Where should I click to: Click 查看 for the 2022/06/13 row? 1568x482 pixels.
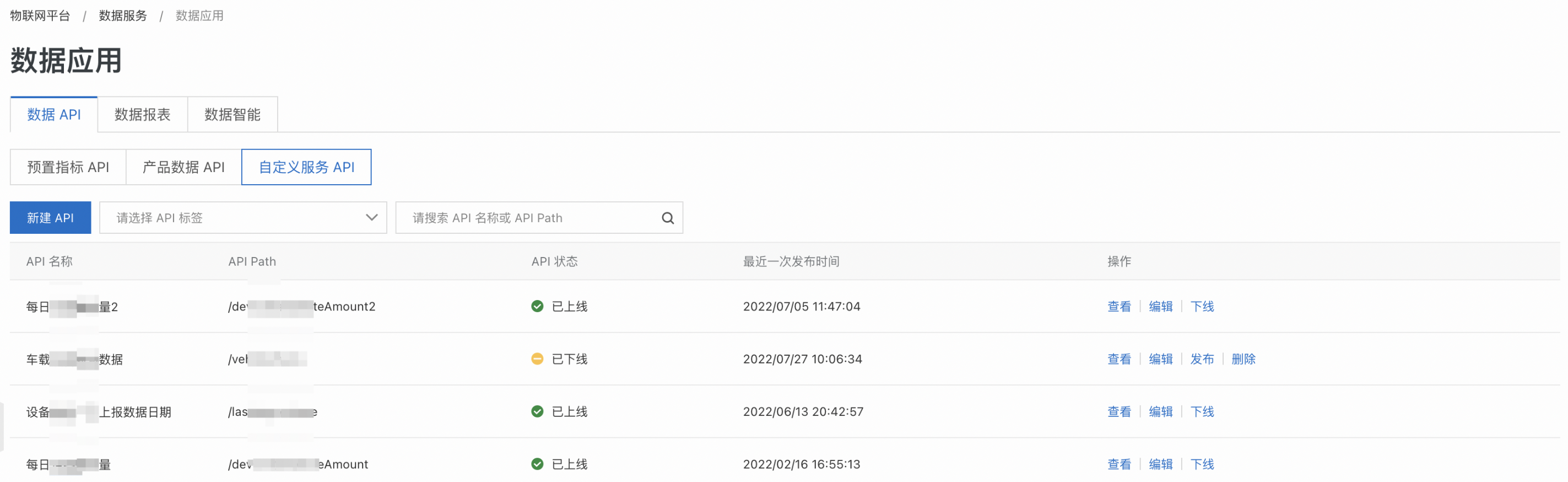click(x=1119, y=412)
